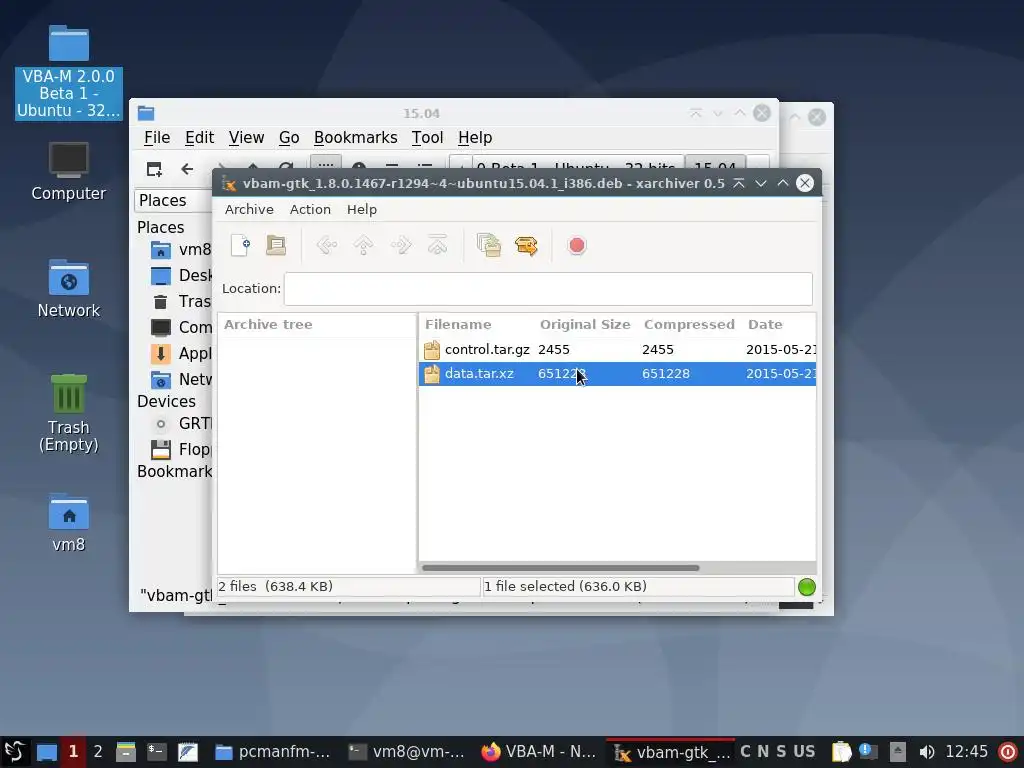Sort the list by the Compressed column

click(689, 325)
